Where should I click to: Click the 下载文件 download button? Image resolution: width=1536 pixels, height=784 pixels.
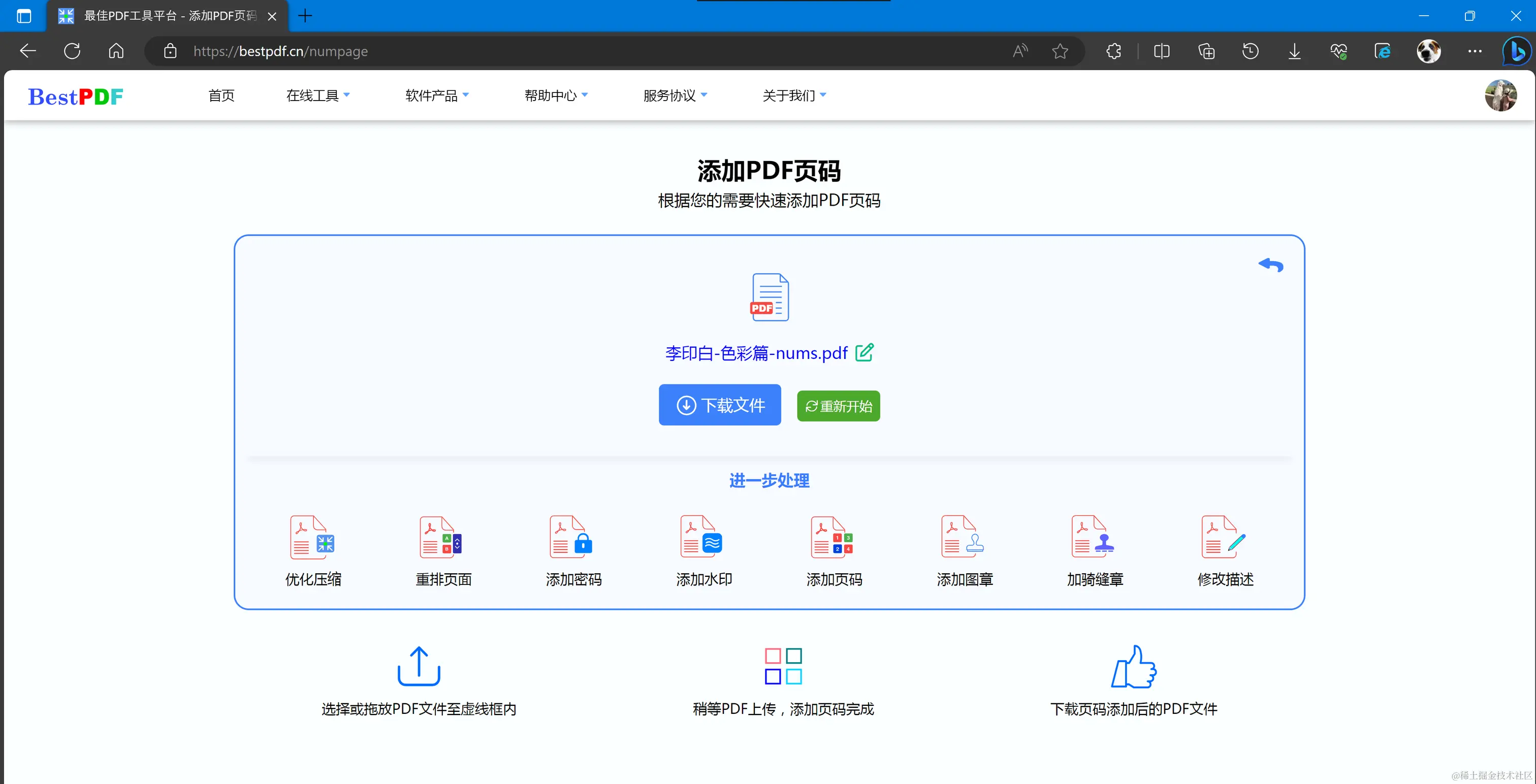[720, 405]
